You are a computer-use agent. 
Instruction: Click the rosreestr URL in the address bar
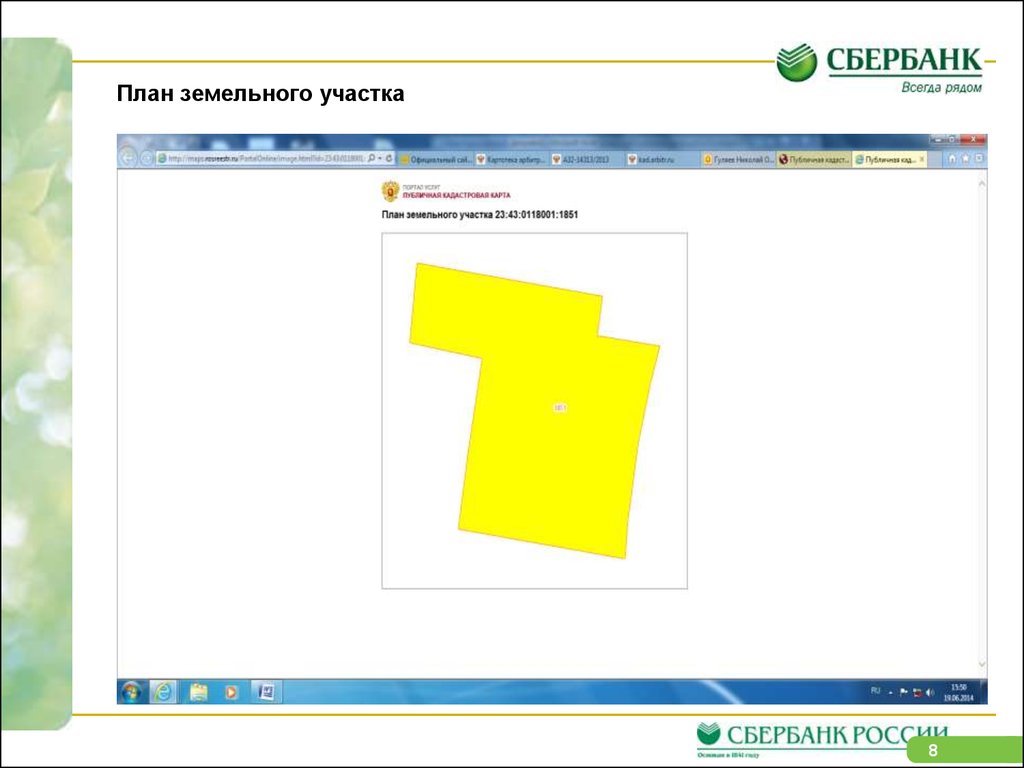click(265, 159)
